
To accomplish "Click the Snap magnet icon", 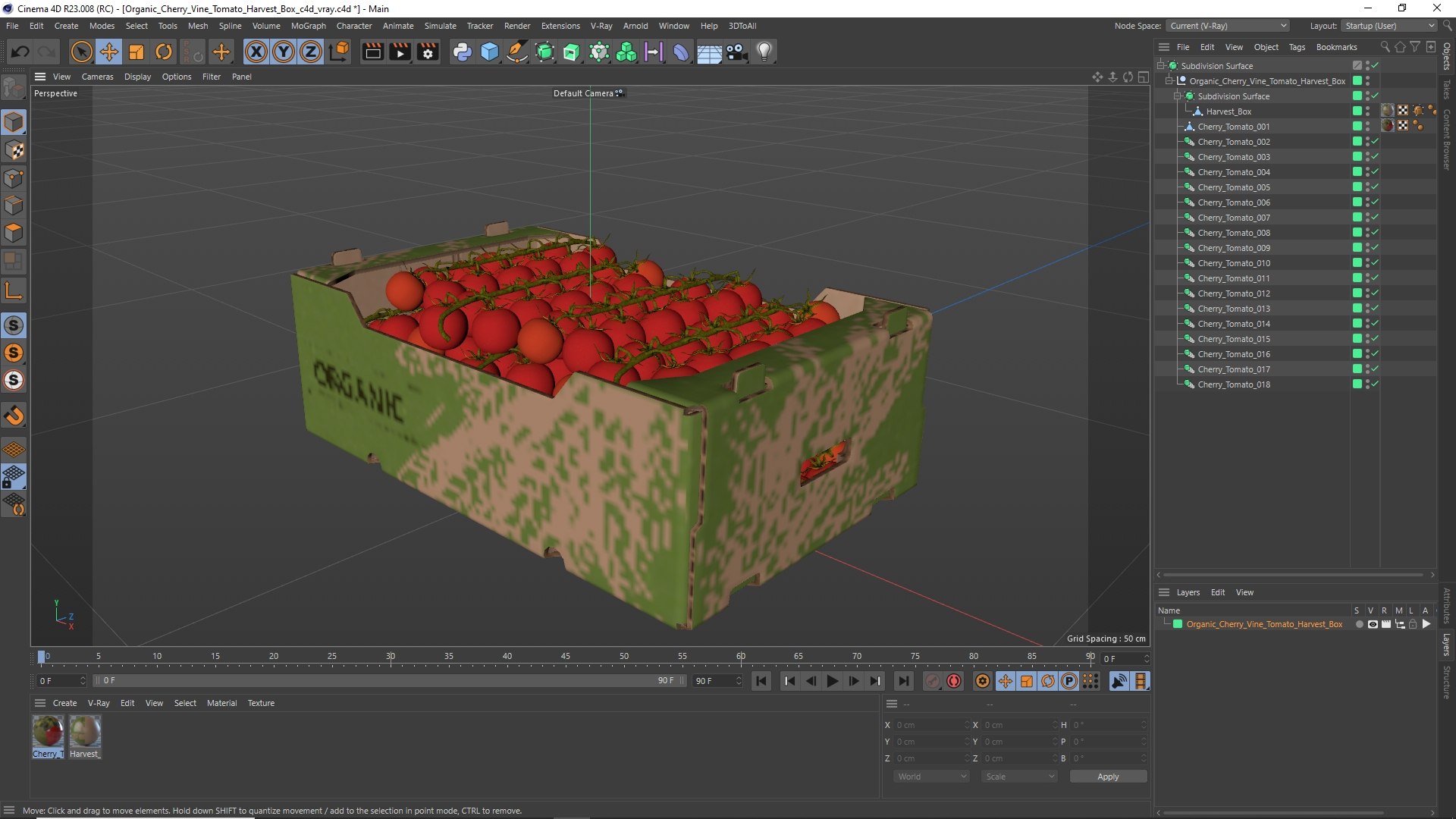I will coord(14,416).
